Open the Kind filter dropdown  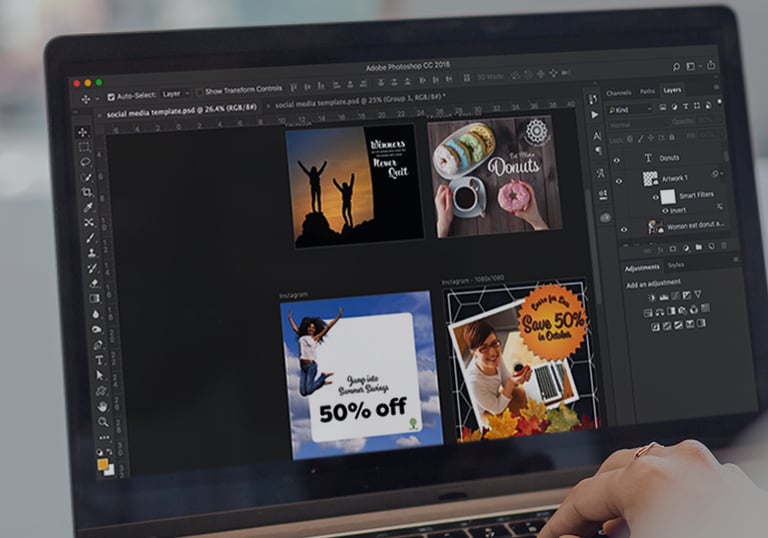point(630,110)
